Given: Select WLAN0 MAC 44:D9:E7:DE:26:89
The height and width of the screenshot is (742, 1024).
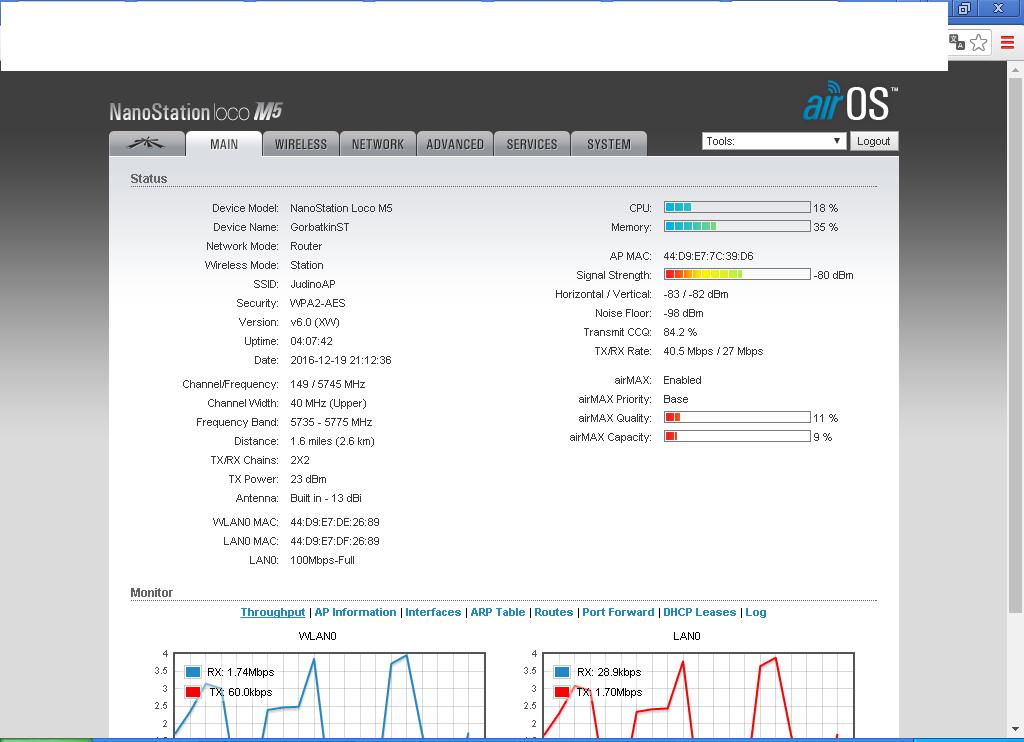Looking at the screenshot, I should click(x=335, y=522).
